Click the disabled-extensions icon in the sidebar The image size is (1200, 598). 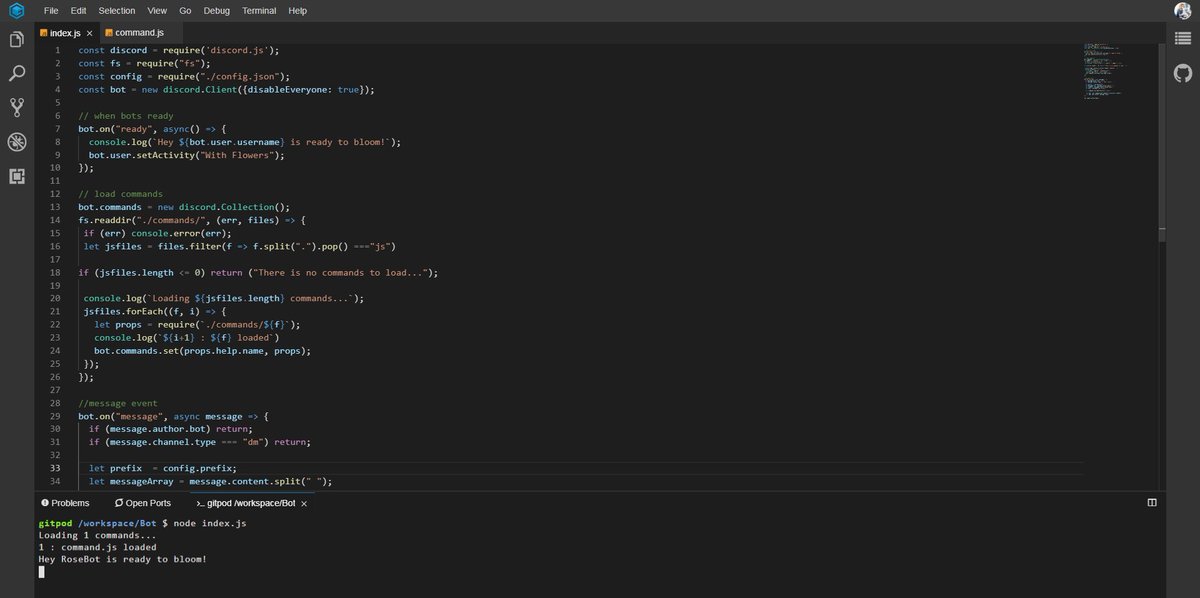[x=16, y=141]
